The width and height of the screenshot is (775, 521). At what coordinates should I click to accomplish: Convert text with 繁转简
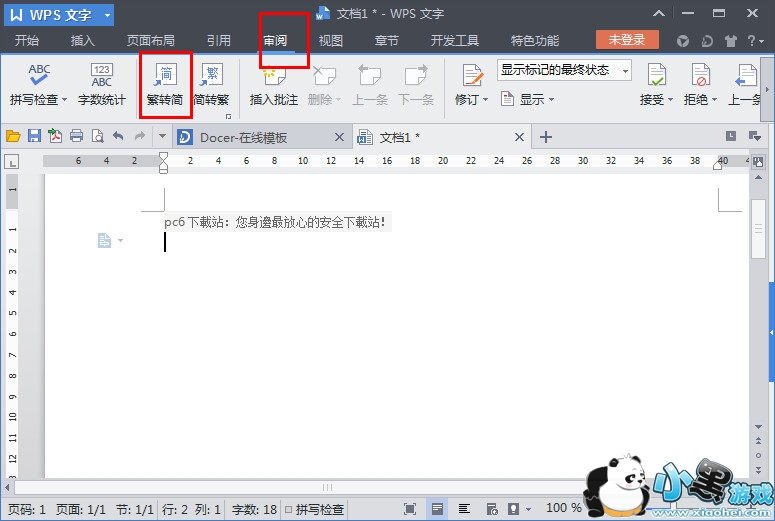click(x=165, y=84)
